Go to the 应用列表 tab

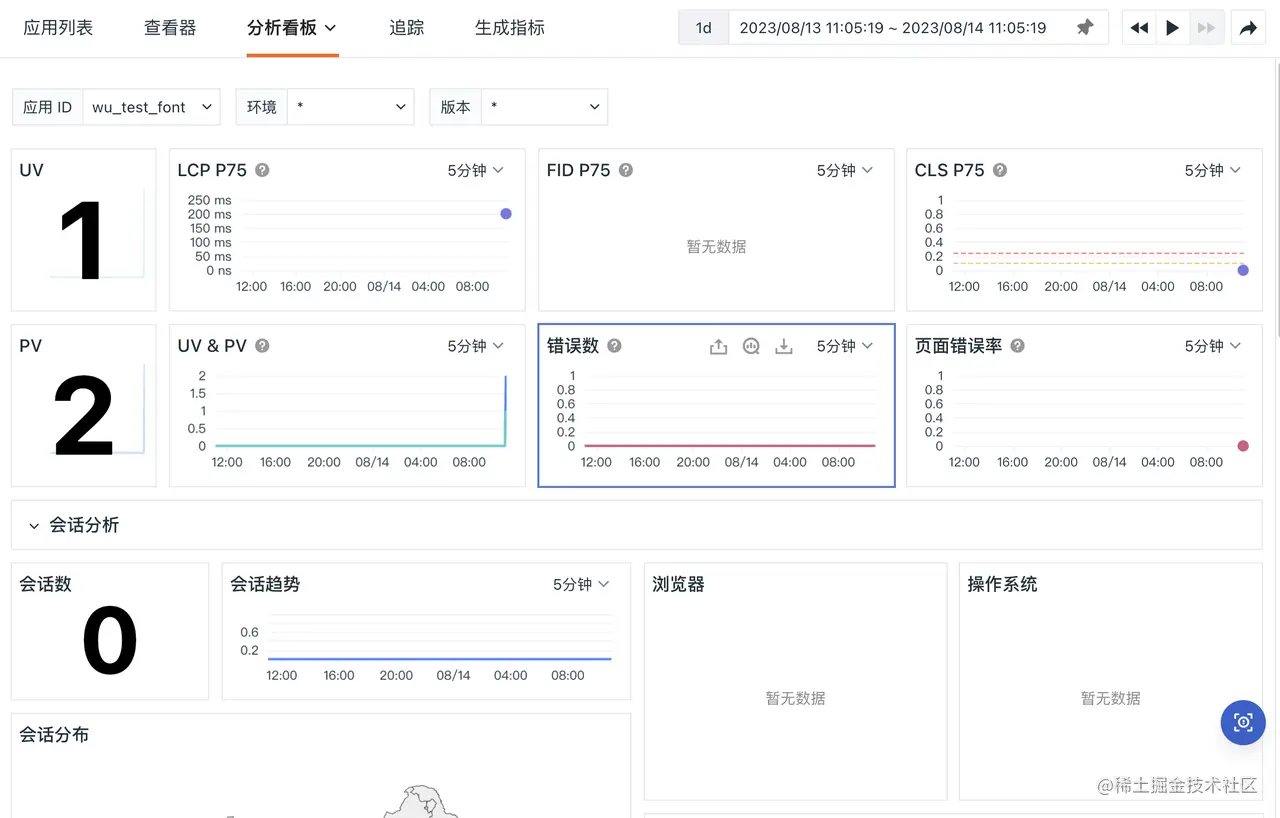click(58, 28)
